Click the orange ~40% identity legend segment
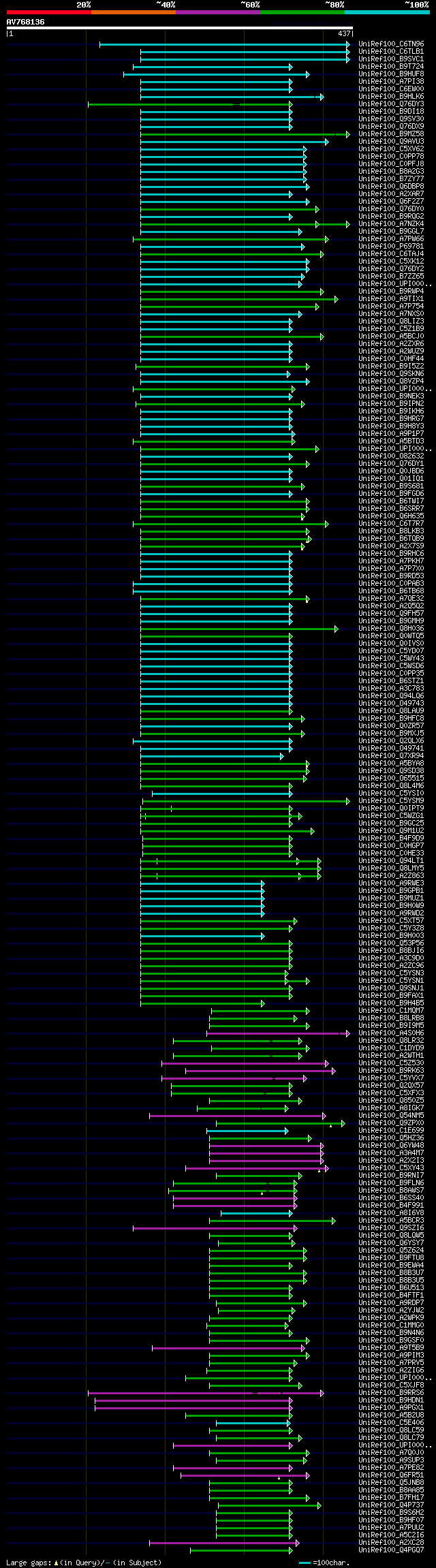The width and height of the screenshot is (436, 1568). tap(133, 12)
